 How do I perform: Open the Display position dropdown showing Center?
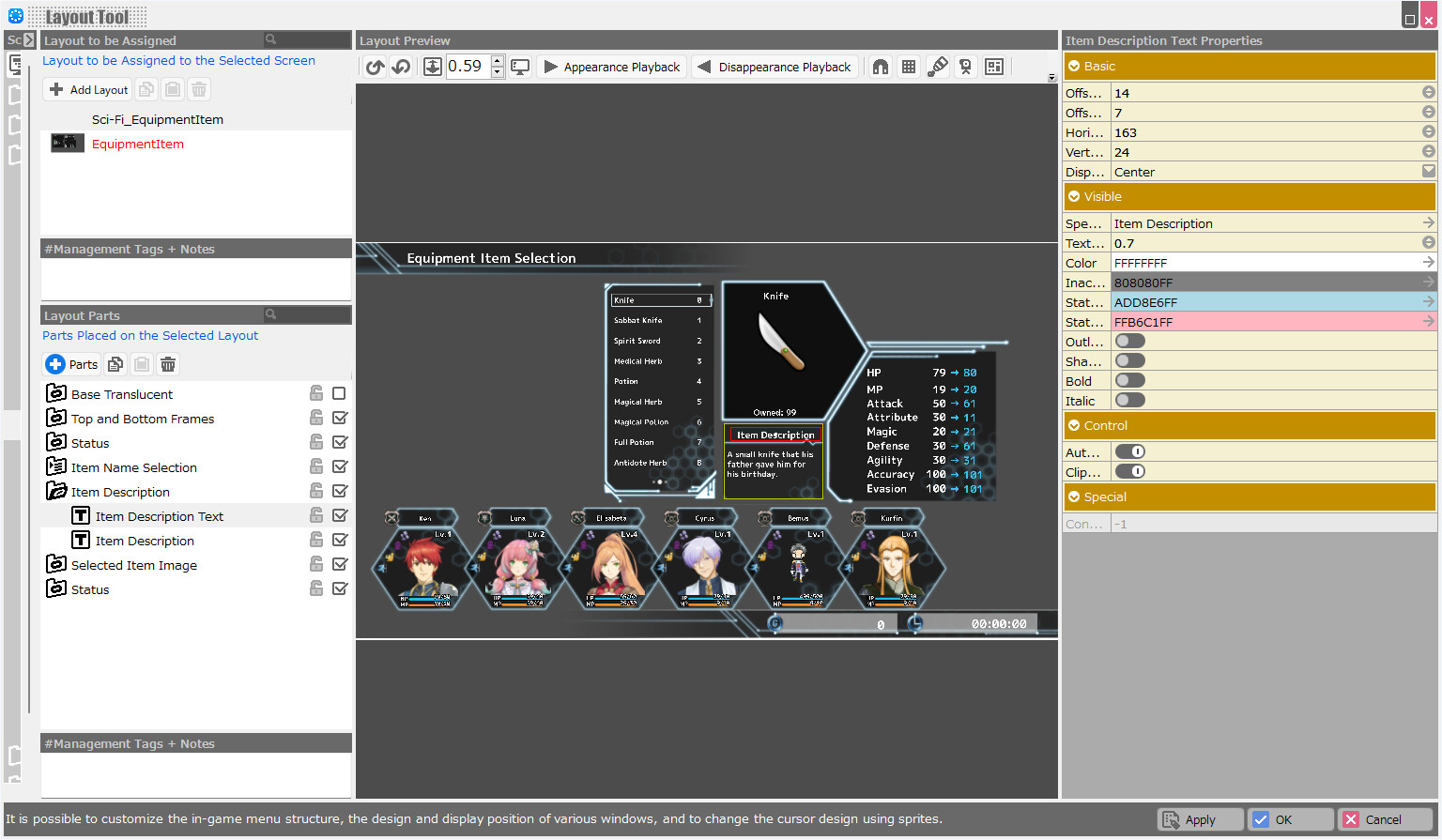click(1428, 171)
